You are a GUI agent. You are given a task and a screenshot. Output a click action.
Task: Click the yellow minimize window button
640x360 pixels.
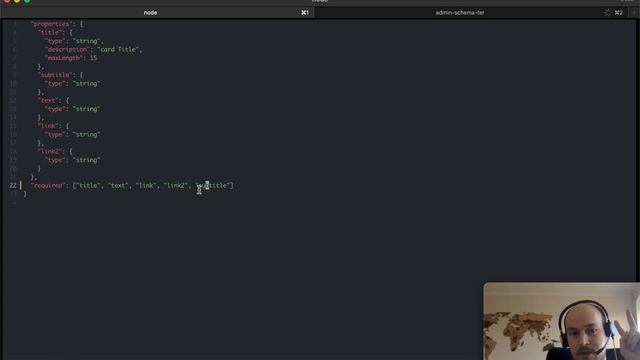click(17, 1)
